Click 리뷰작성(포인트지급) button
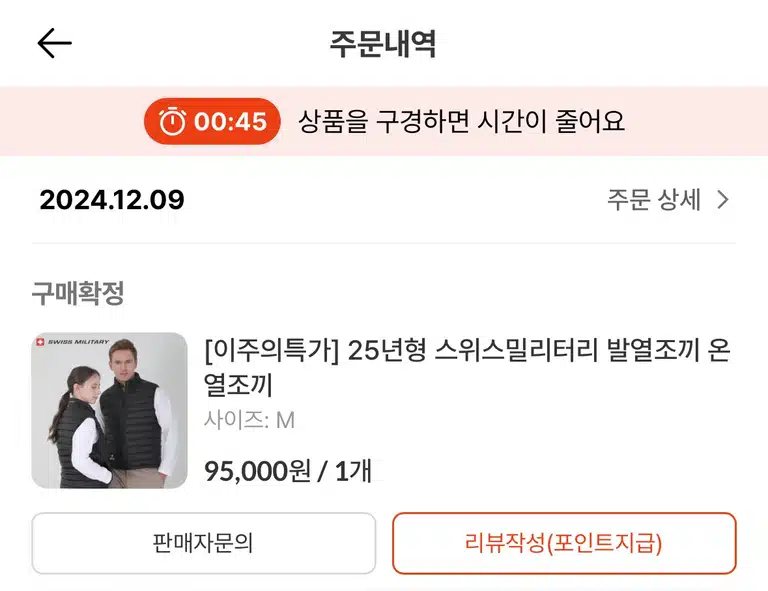The height and width of the screenshot is (591, 768). pos(564,543)
